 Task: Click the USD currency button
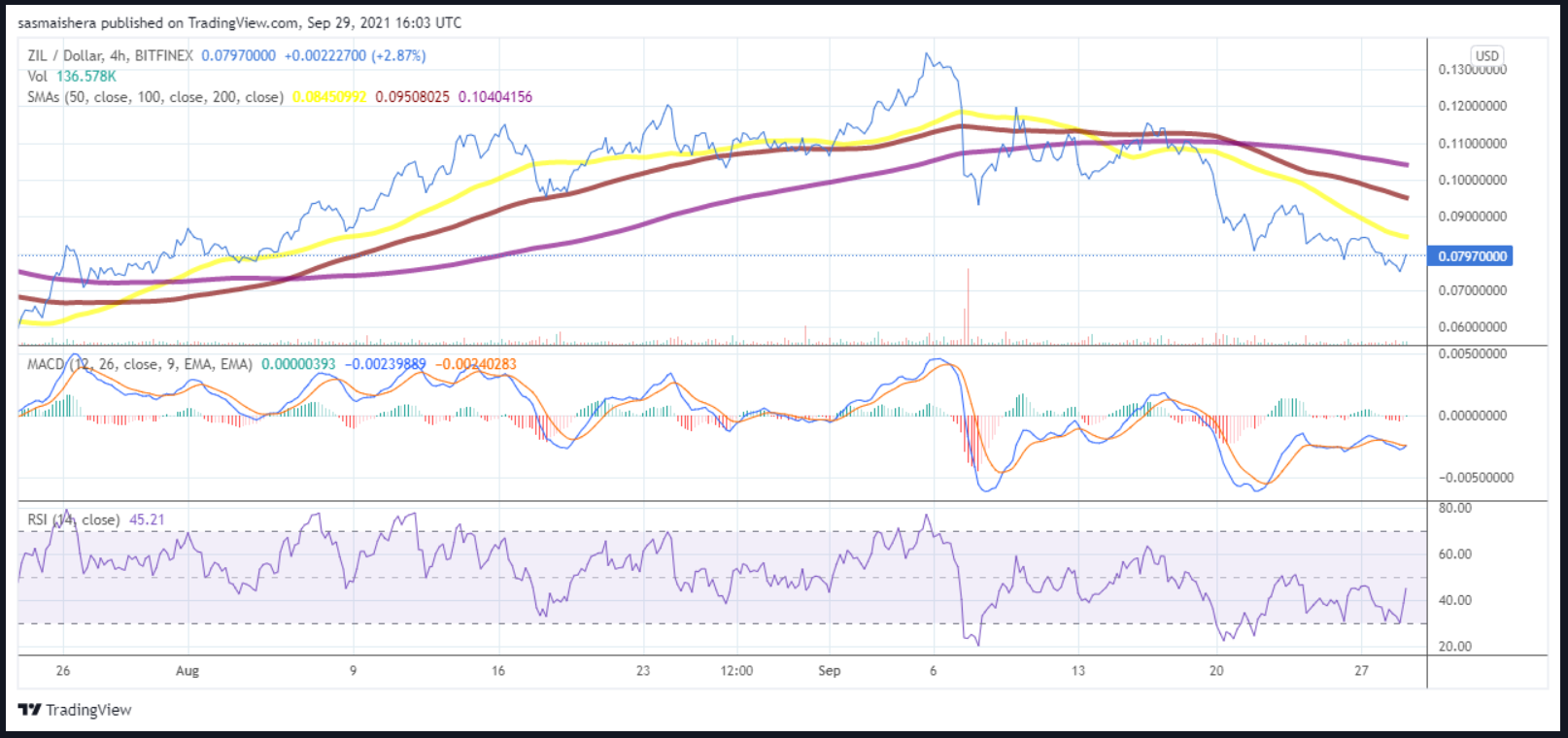coord(1486,55)
